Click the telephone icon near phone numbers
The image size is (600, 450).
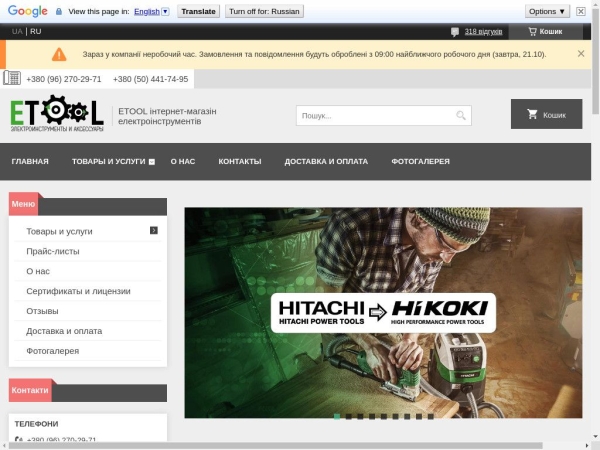pos(12,78)
